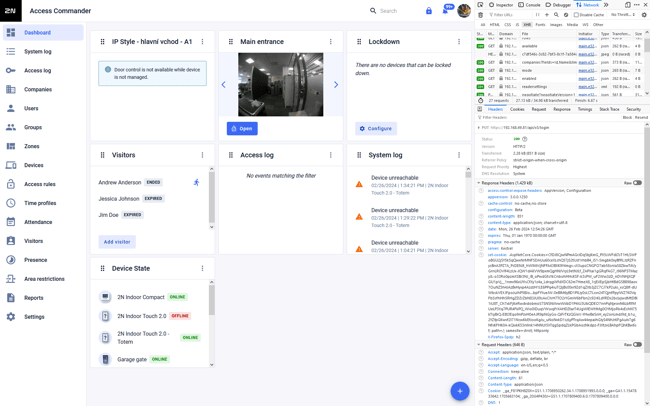
Task: Open options menu for Device State widget
Action: click(202, 268)
